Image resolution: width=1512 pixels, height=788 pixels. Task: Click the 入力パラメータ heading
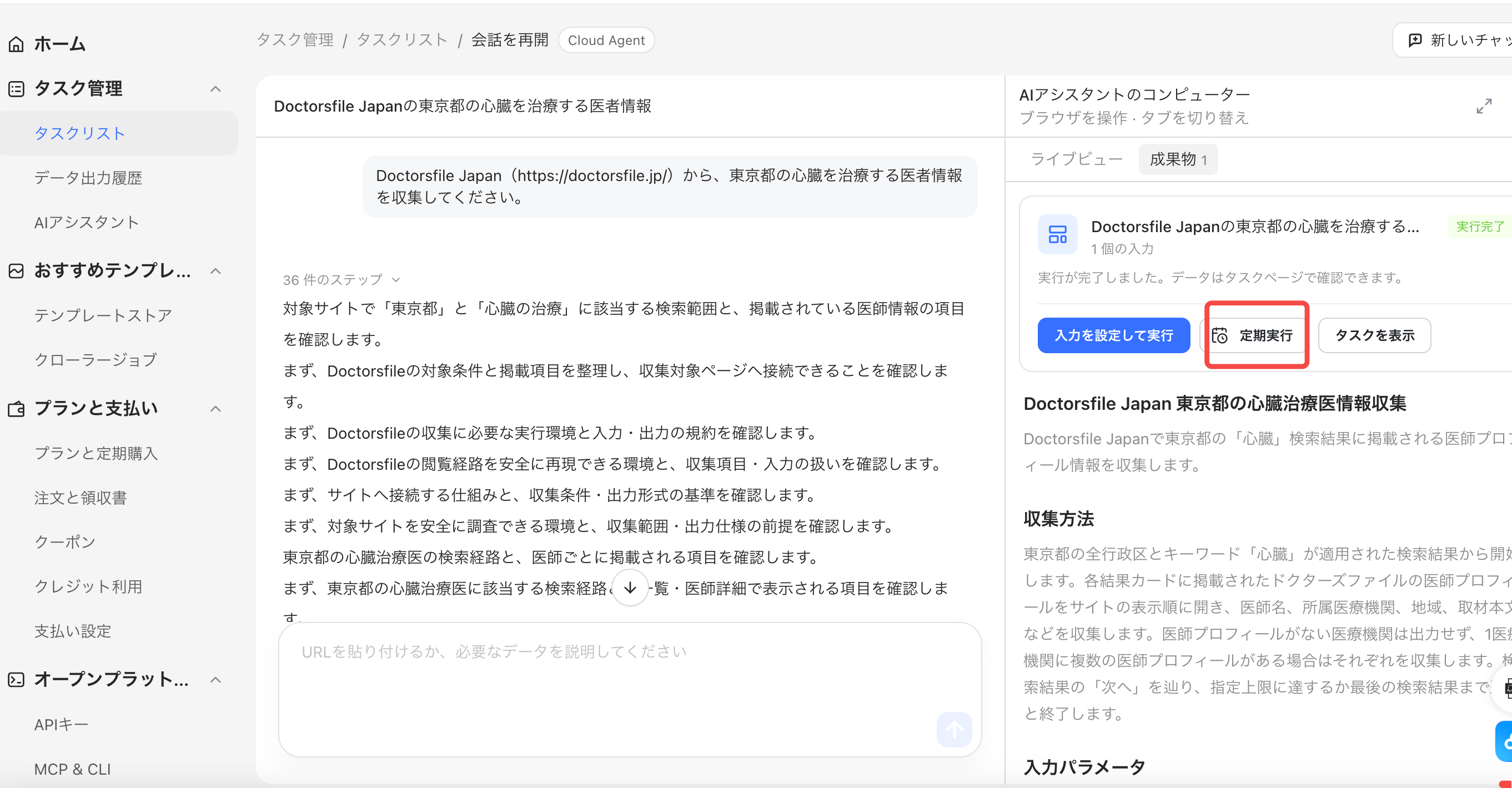(1084, 767)
